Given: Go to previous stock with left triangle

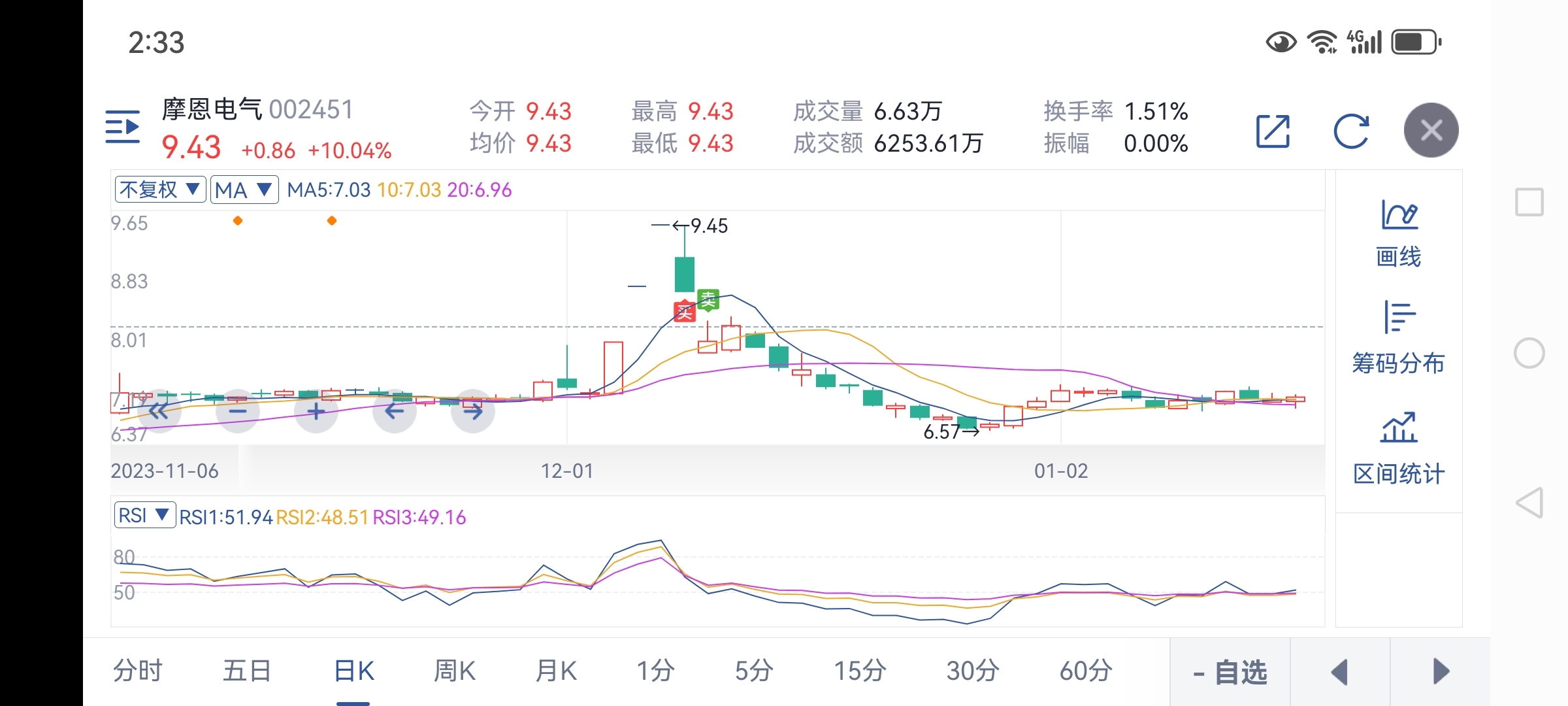Looking at the screenshot, I should tap(1339, 672).
